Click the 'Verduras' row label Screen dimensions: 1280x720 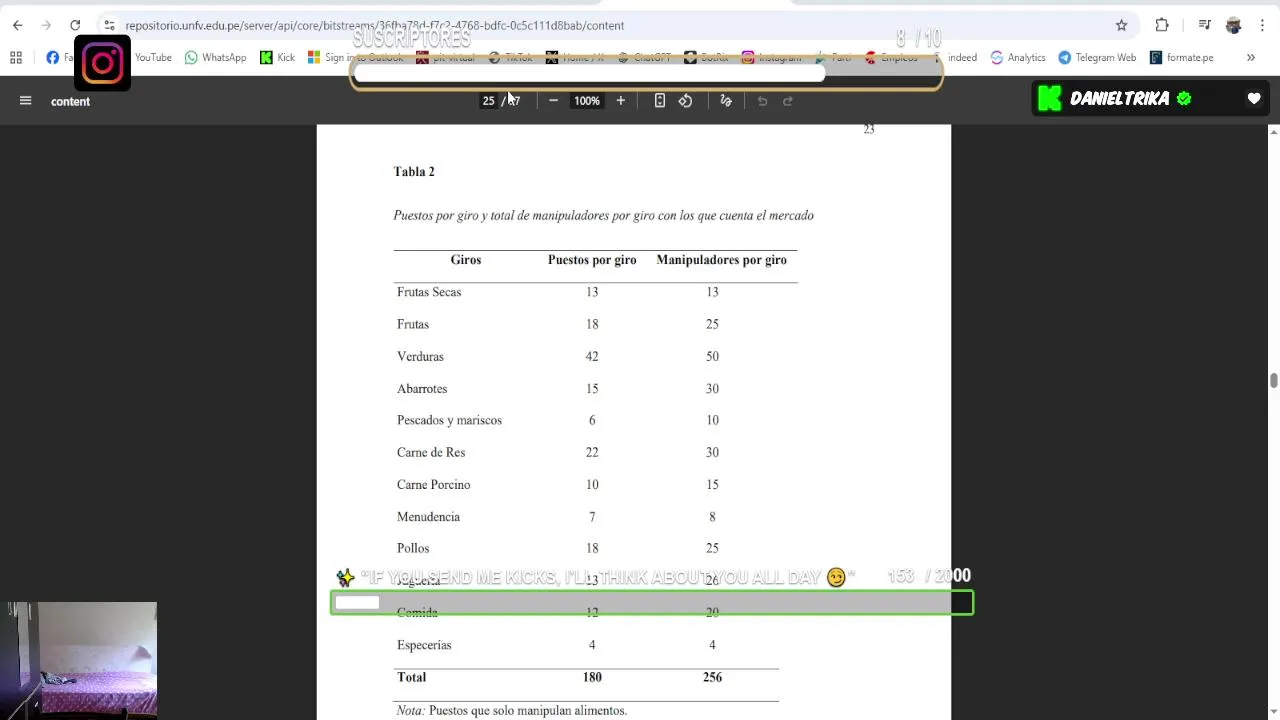pos(420,356)
